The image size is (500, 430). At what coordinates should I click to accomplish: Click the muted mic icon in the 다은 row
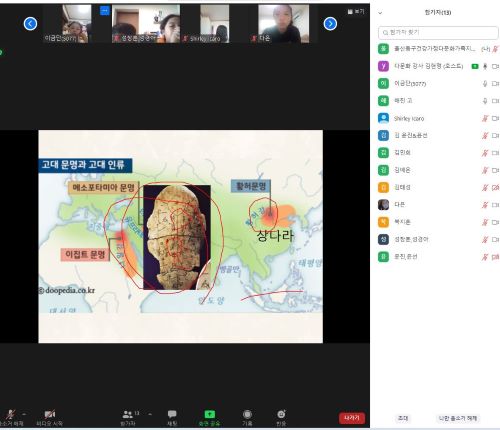[x=485, y=205]
